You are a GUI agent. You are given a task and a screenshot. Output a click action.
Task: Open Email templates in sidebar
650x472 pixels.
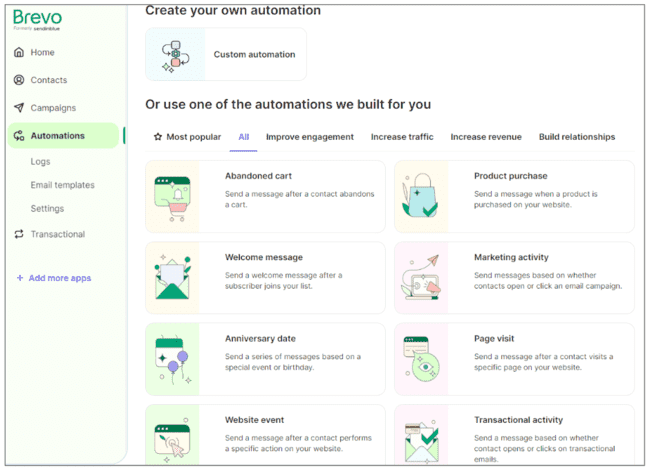pos(62,185)
